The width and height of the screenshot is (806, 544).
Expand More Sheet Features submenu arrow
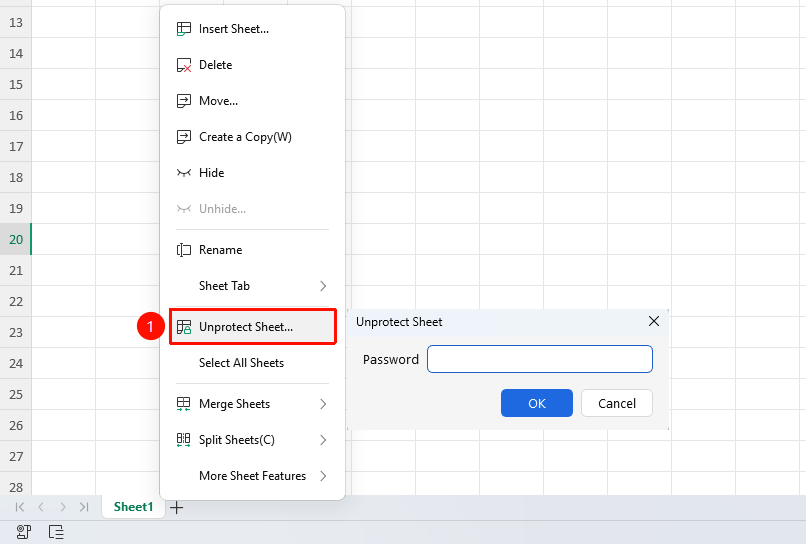pyautogui.click(x=323, y=476)
